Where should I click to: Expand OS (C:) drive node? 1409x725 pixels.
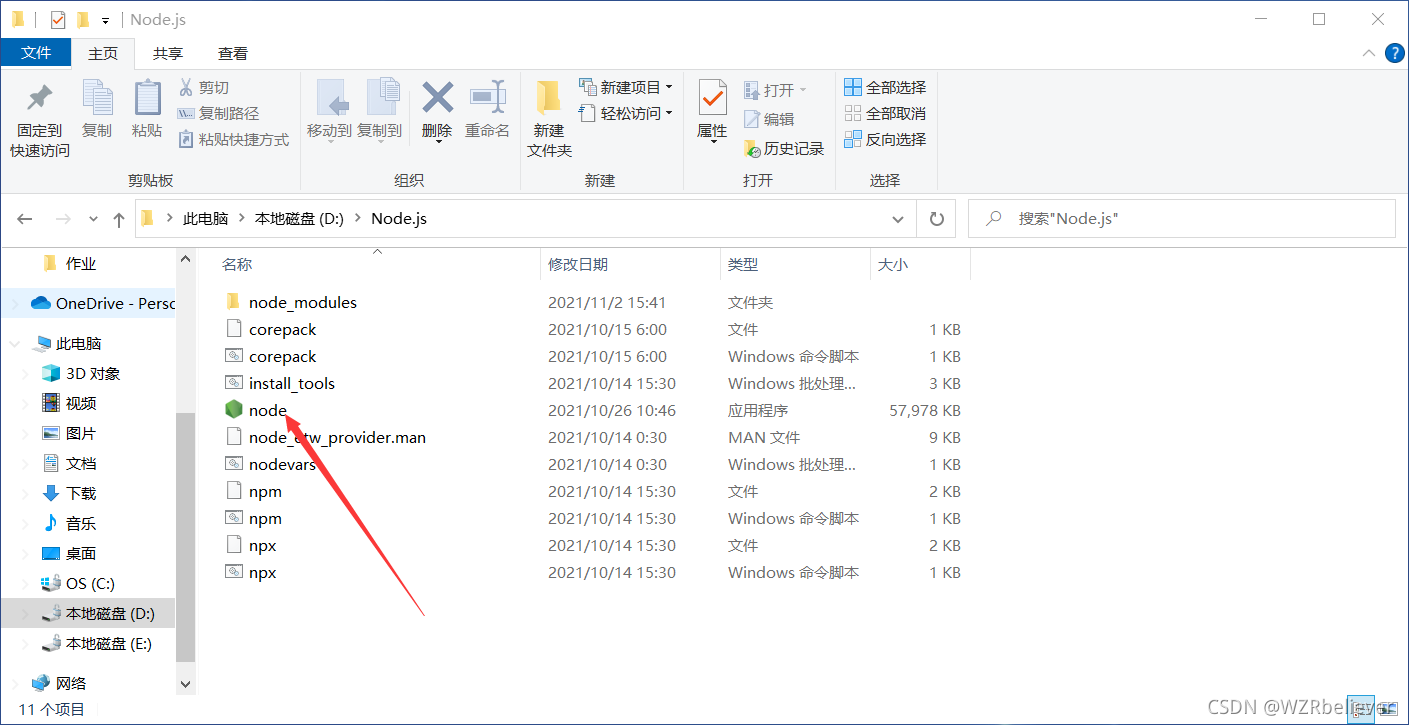(26, 584)
